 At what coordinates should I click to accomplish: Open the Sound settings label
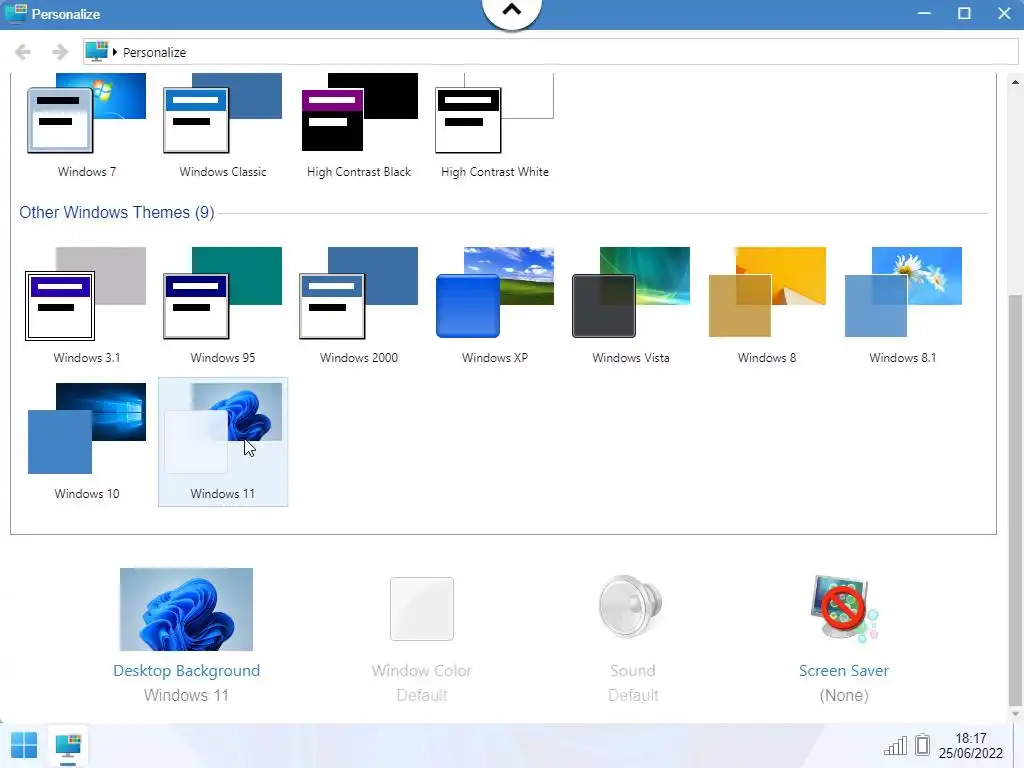[x=633, y=671]
